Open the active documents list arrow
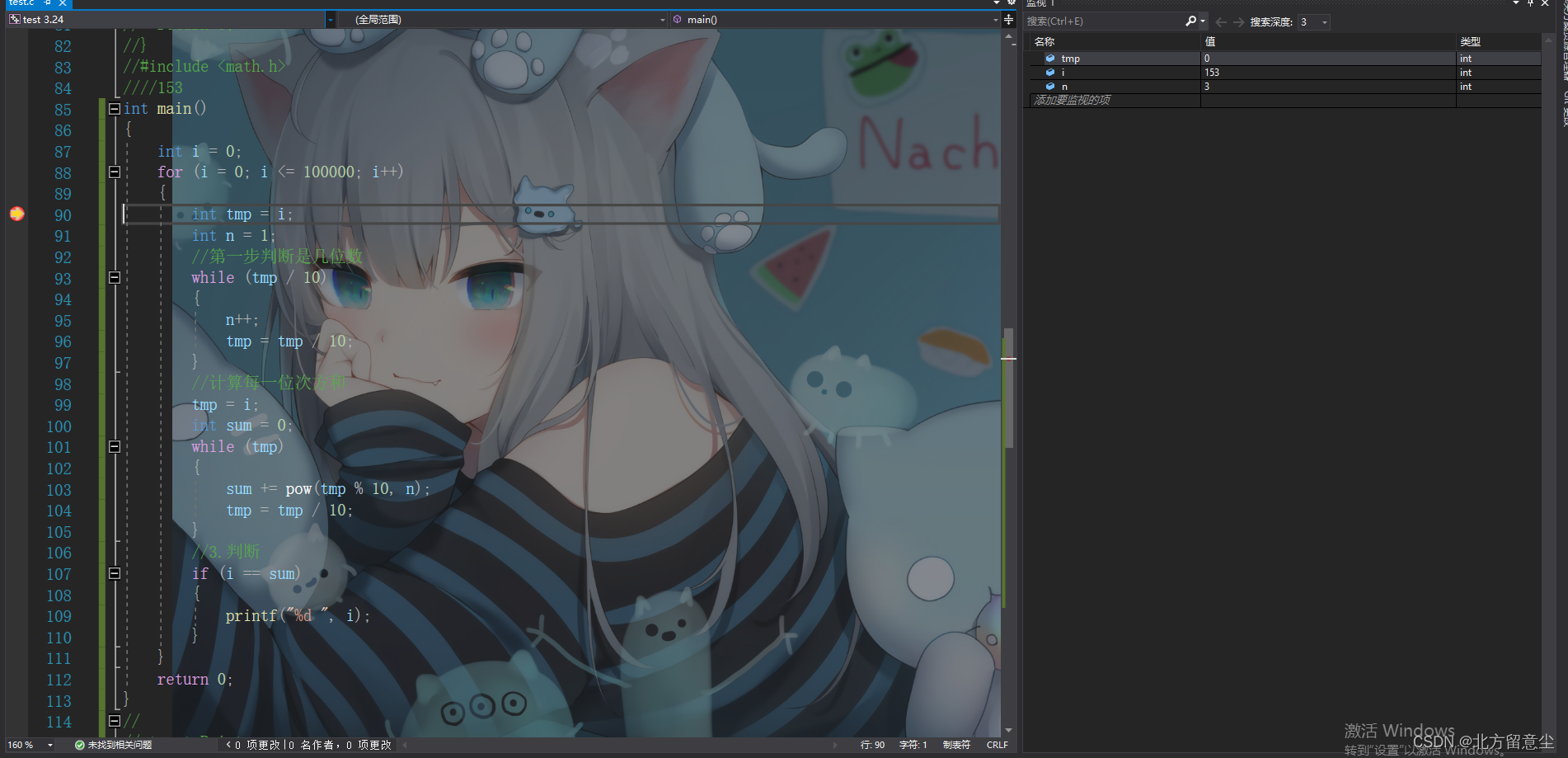The width and height of the screenshot is (1568, 758). [997, 3]
